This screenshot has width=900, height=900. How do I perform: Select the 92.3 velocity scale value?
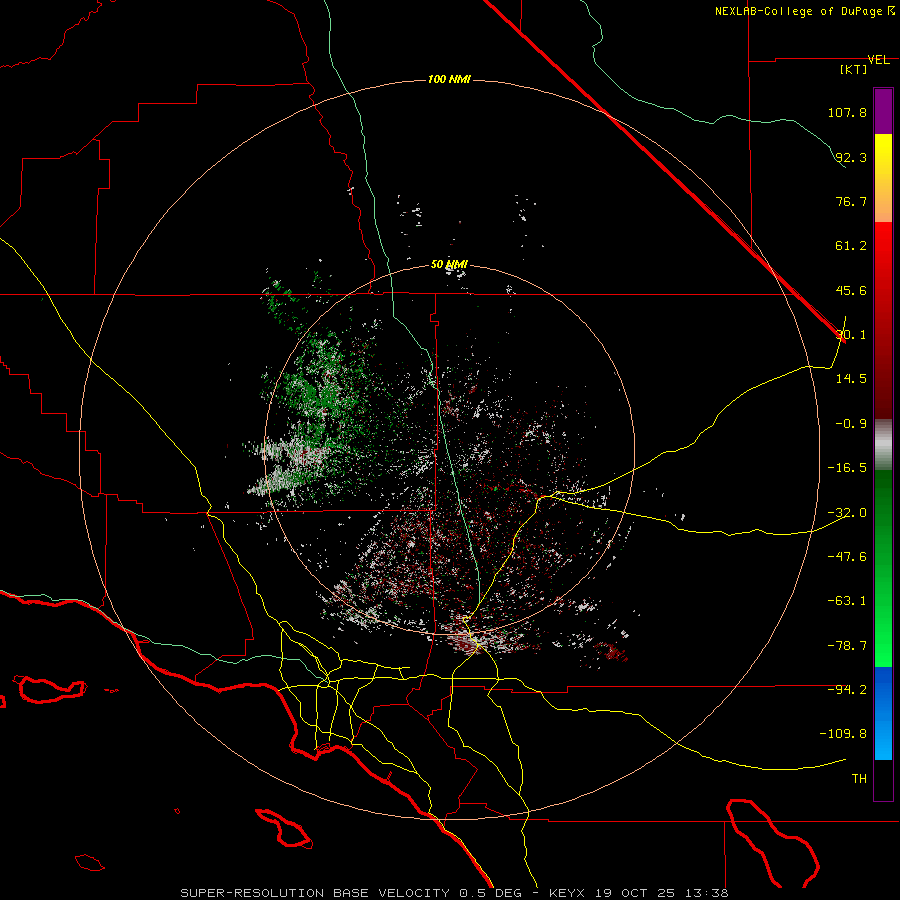point(851,157)
